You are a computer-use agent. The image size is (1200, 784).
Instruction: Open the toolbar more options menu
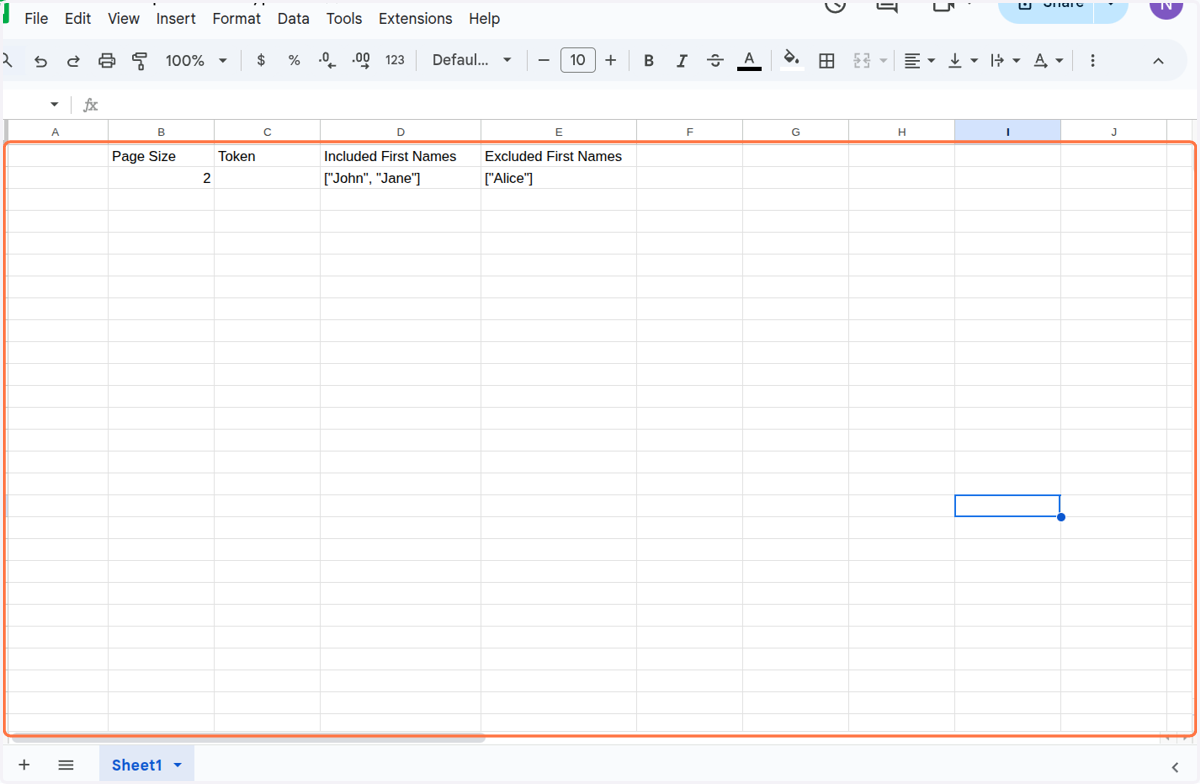pos(1092,61)
